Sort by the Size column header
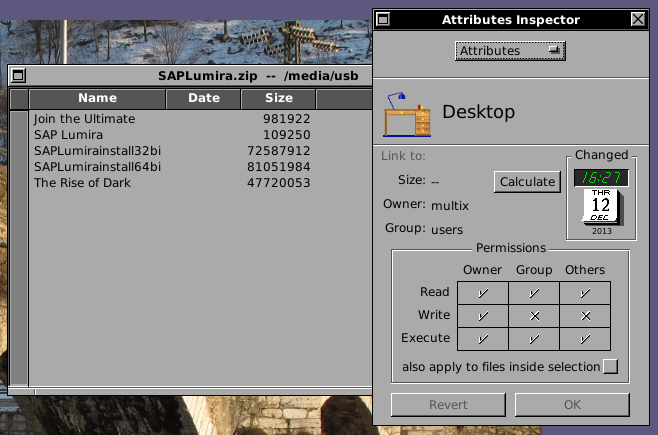This screenshot has height=435, width=658. (279, 98)
